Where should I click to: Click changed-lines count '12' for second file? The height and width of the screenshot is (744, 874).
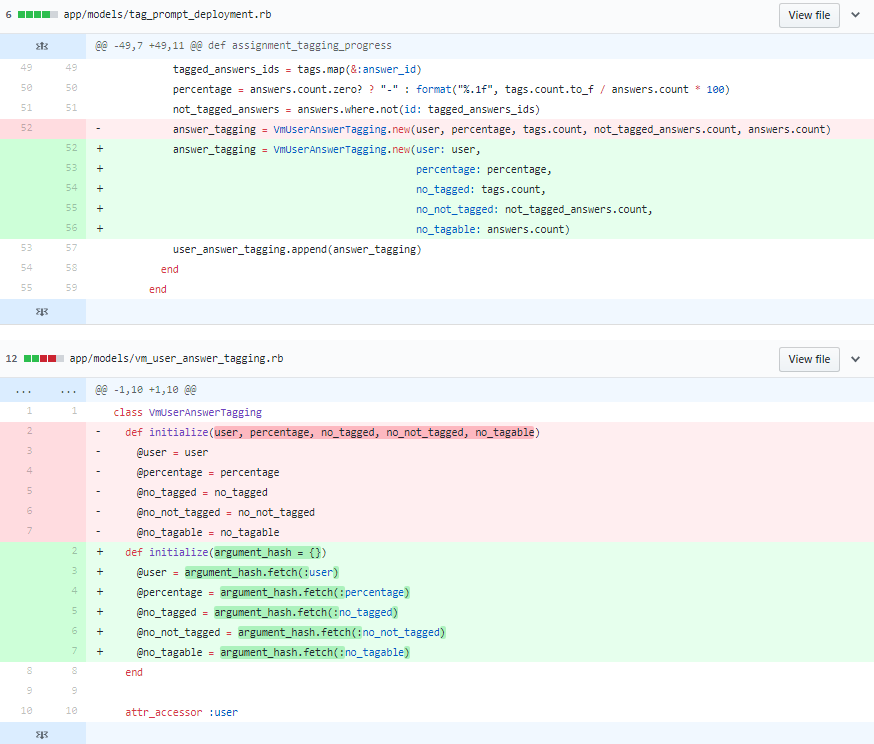11,358
